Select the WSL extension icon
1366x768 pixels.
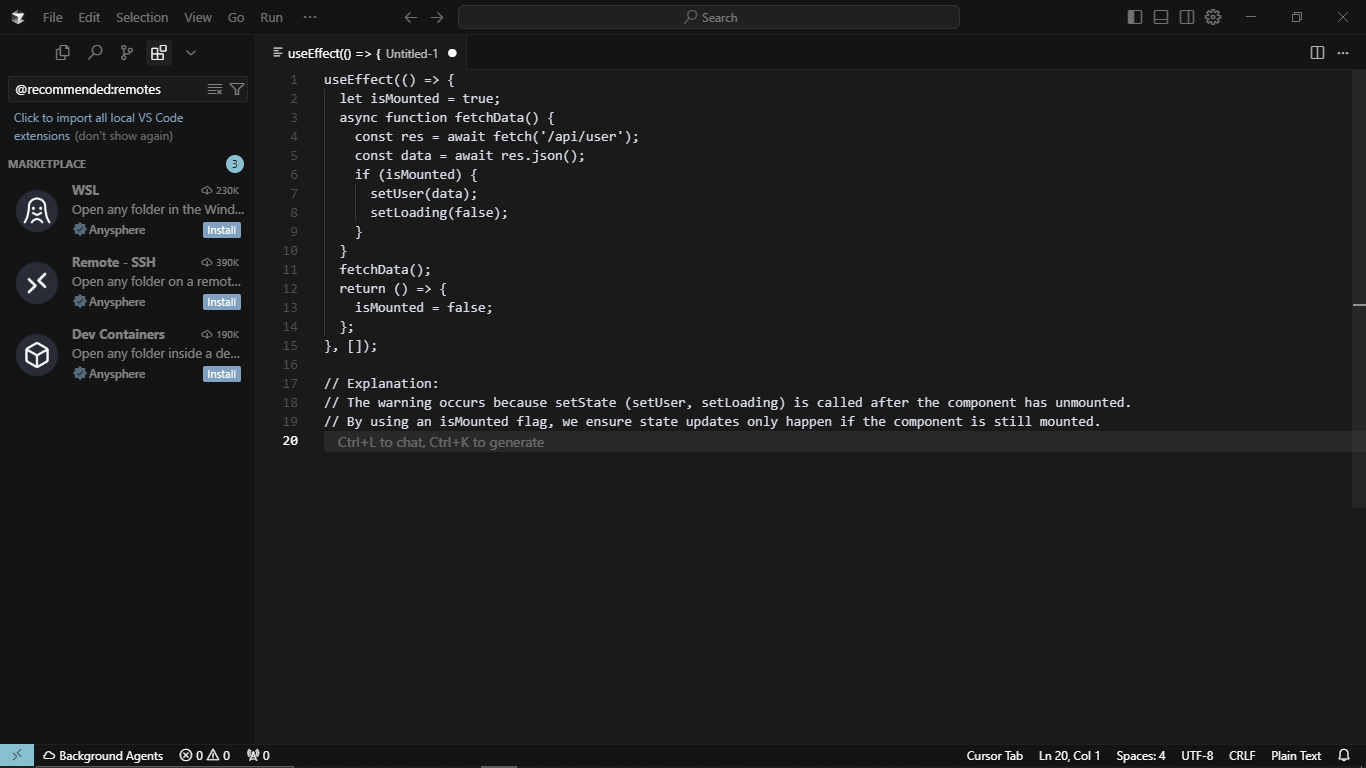37,211
